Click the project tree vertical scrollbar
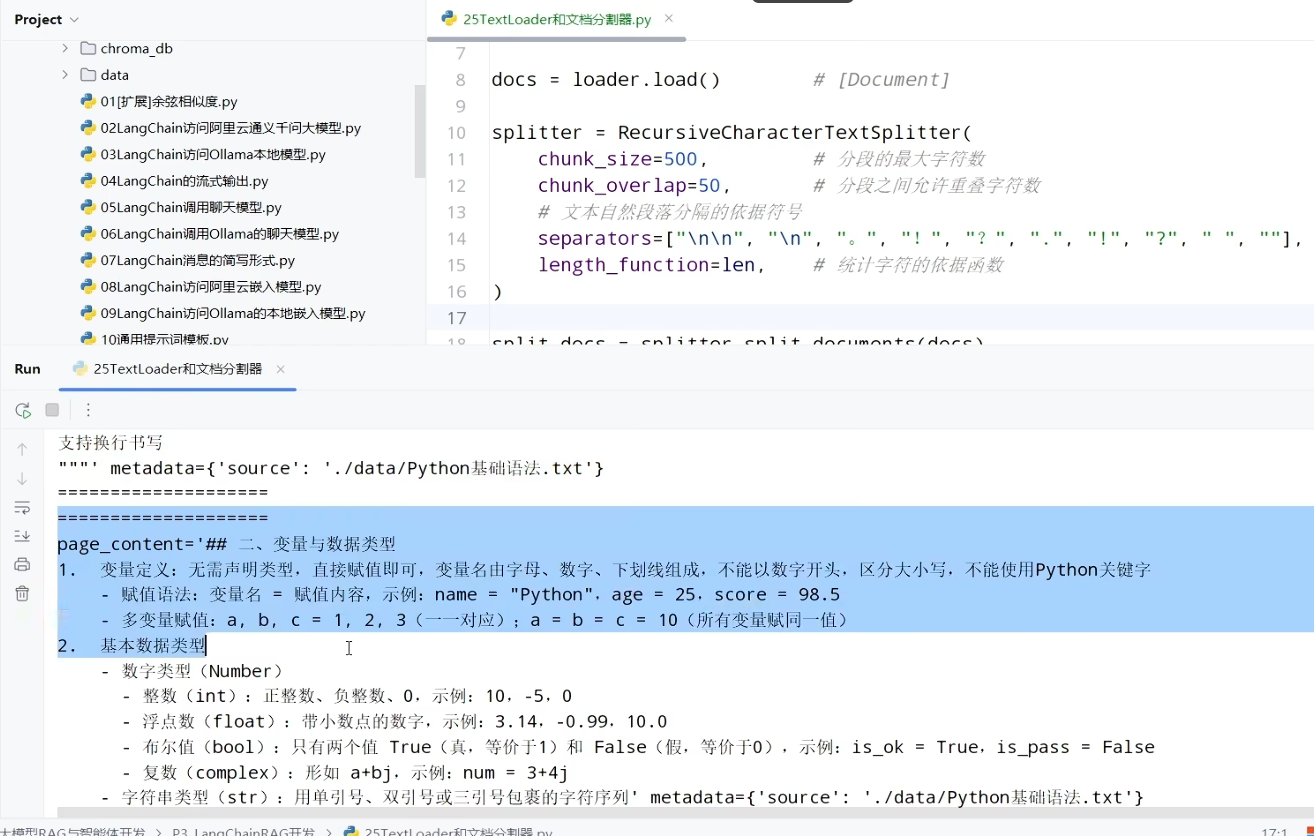Viewport: 1314px width, 836px height. click(420, 130)
